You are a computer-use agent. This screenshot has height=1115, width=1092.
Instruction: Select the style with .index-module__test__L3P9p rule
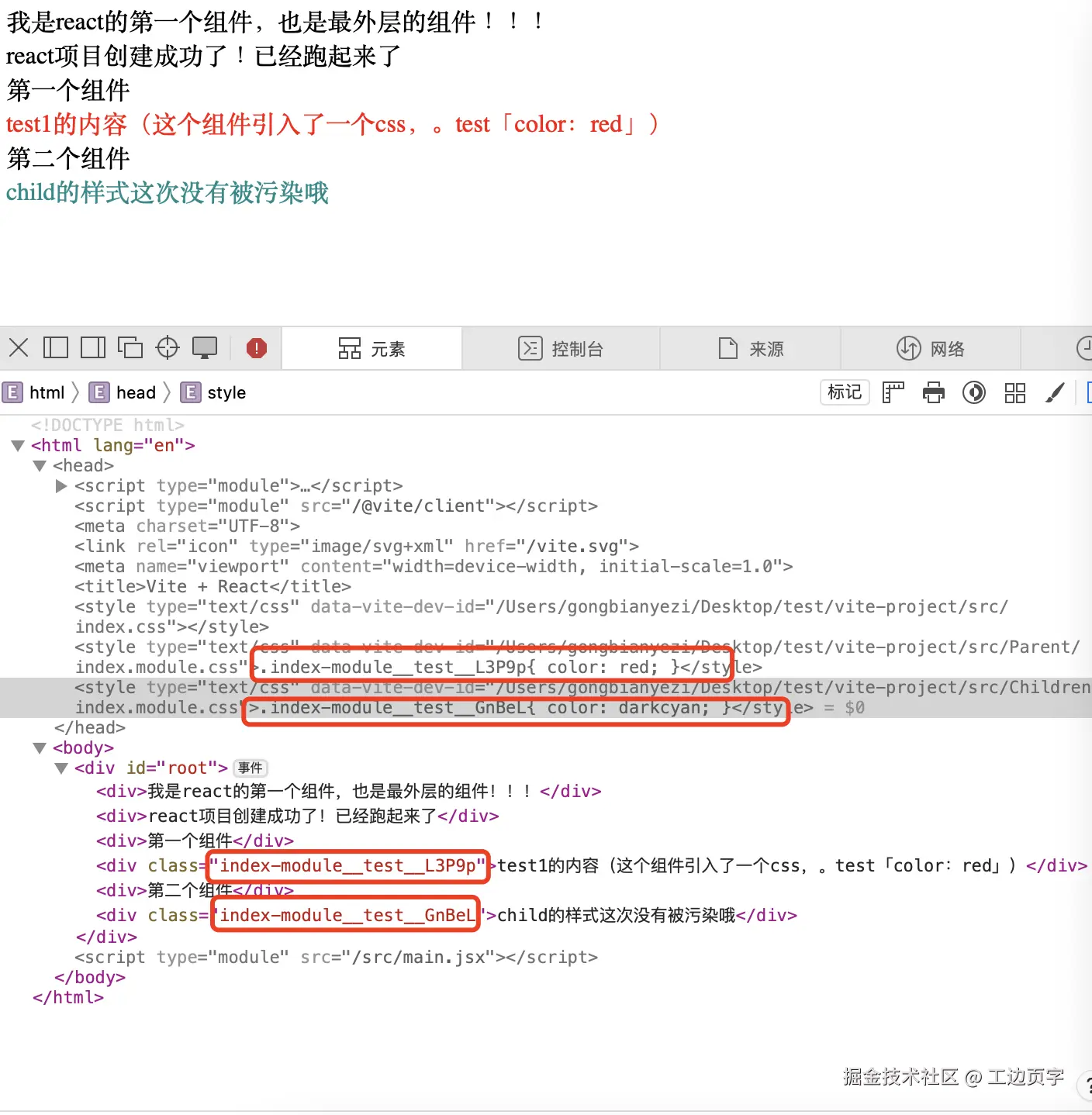coord(577,657)
